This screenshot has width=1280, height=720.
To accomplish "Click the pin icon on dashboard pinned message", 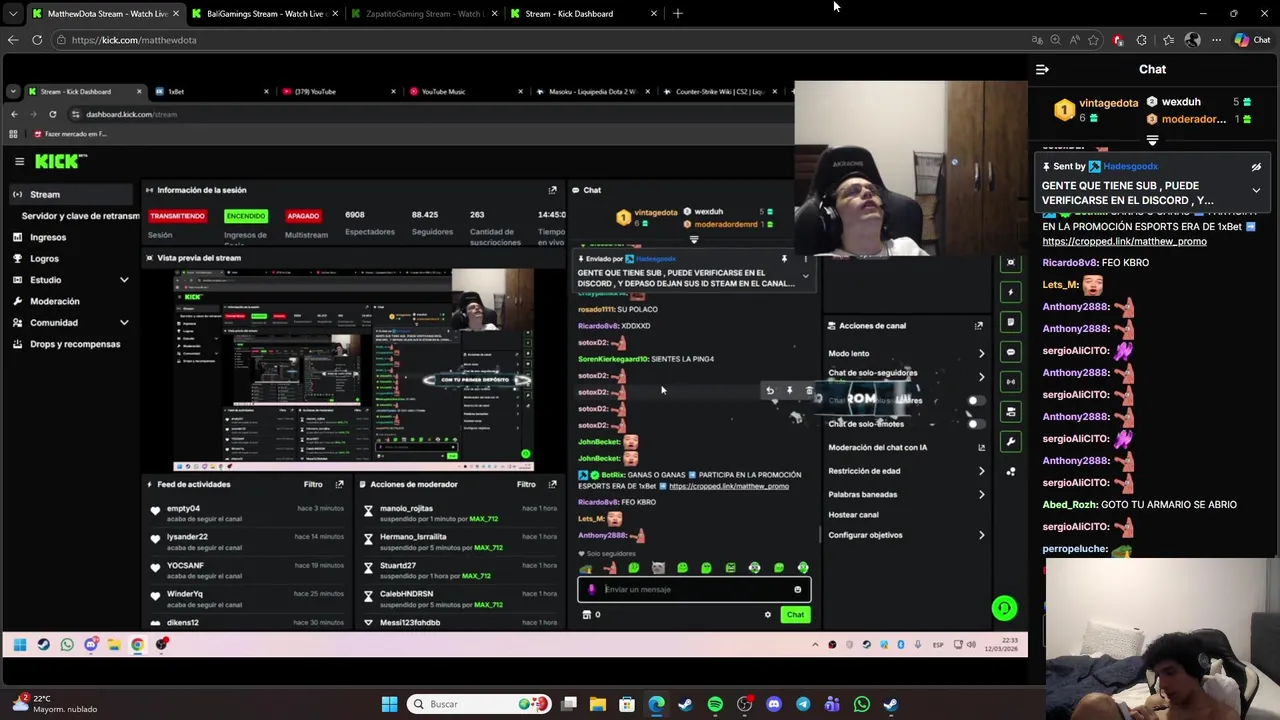I will click(784, 259).
